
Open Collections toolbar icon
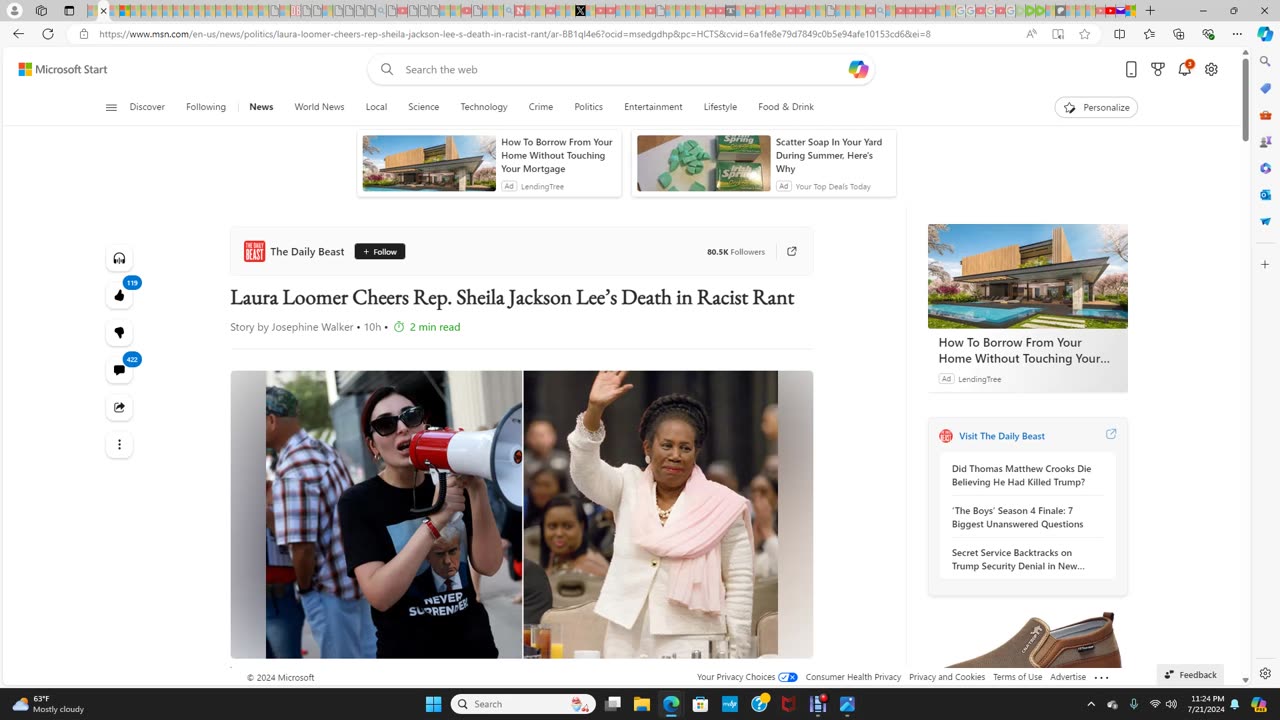(1178, 34)
